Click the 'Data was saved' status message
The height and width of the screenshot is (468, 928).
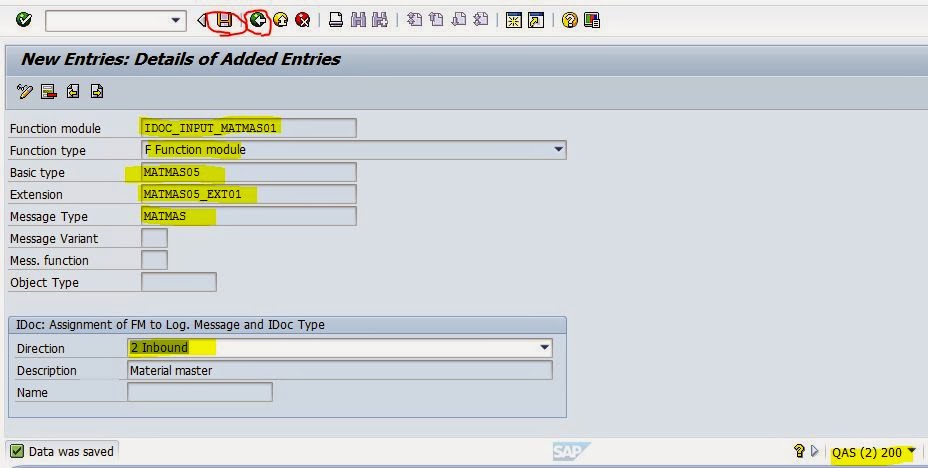[71, 451]
